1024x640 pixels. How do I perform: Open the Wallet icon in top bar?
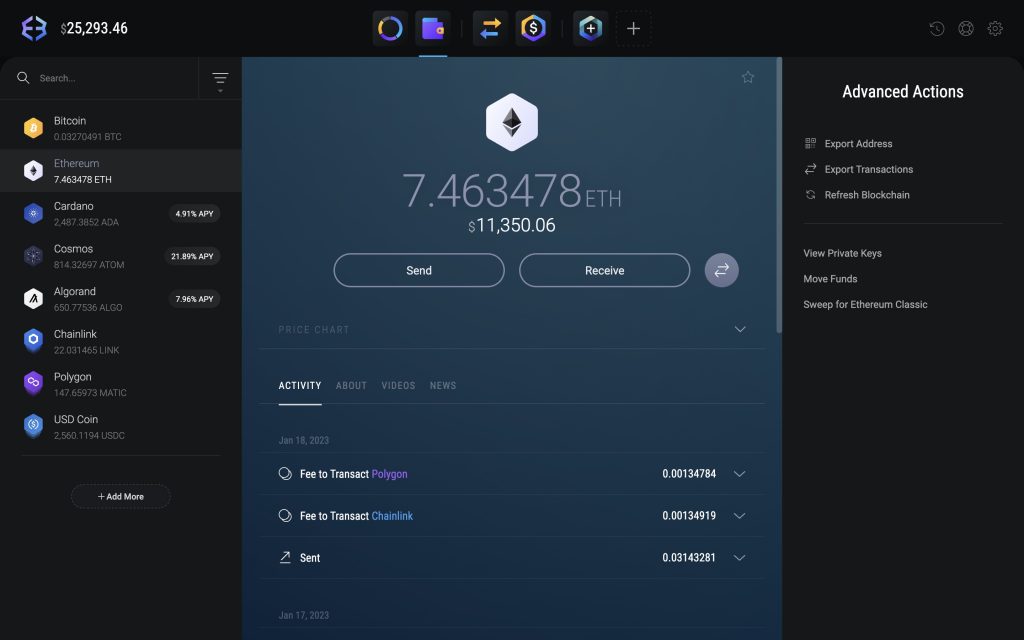(x=432, y=28)
